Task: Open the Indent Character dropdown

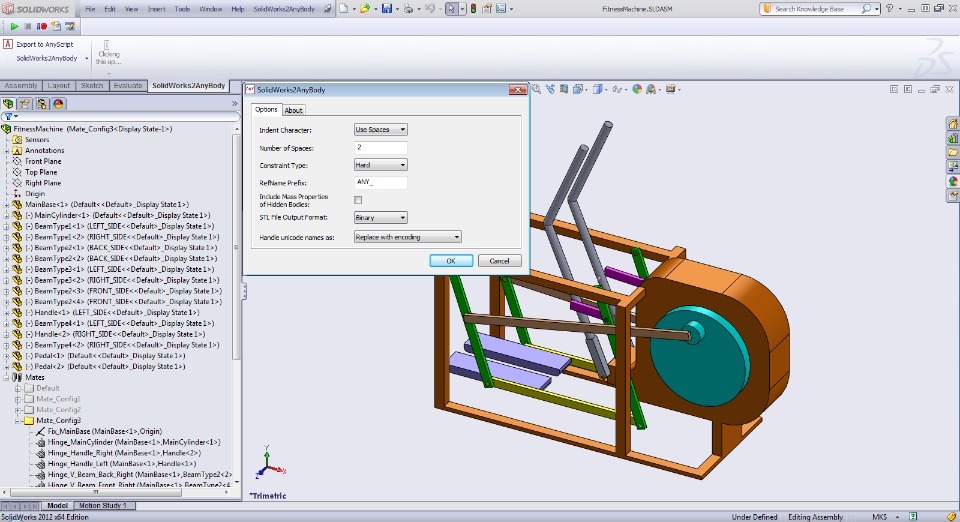Action: (x=380, y=129)
